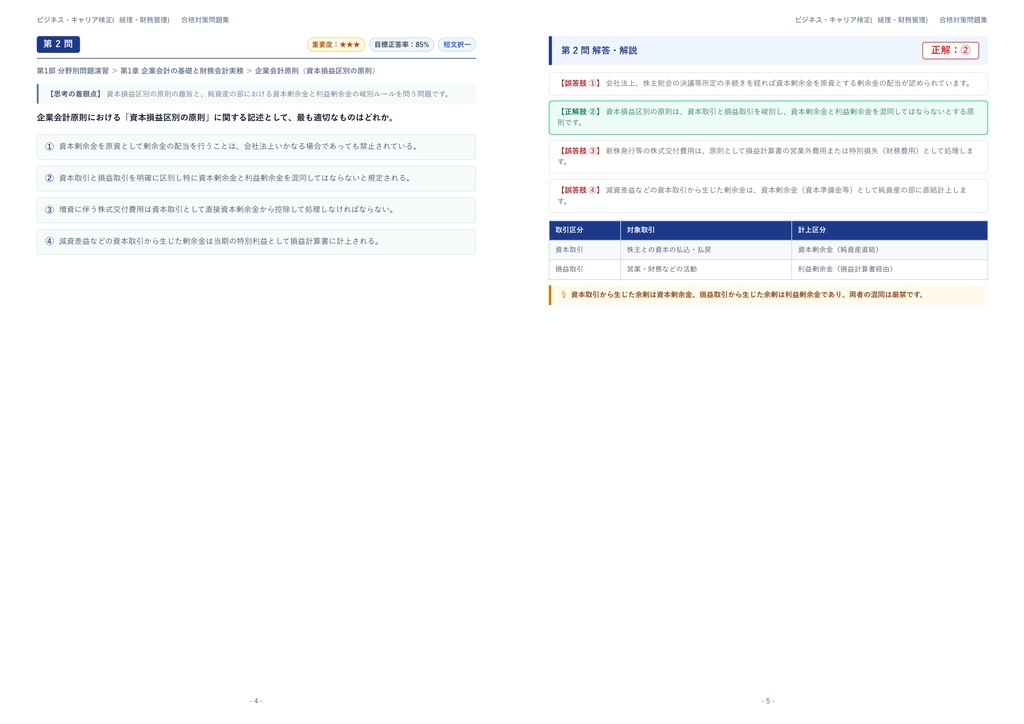Click the 【思考の着眼点】 hint box

(x=256, y=94)
